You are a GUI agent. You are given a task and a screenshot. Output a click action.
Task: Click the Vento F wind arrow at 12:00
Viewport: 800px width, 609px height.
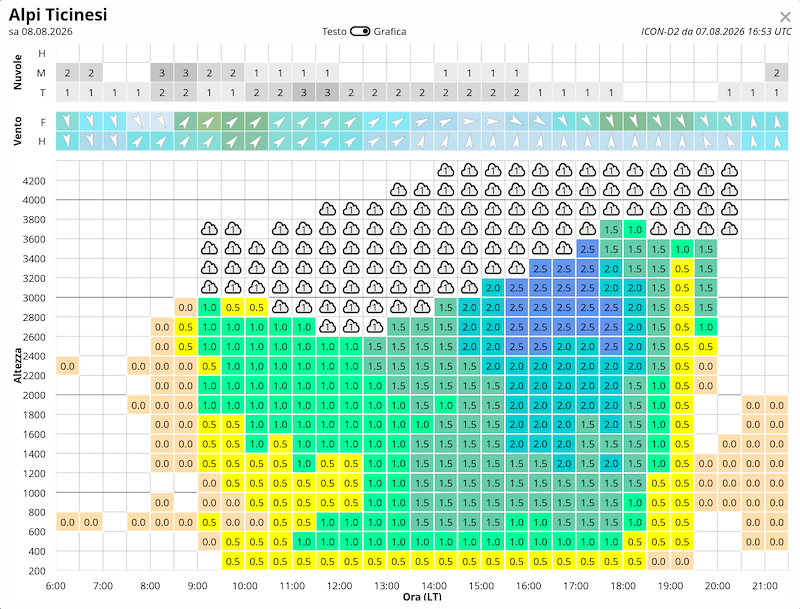click(351, 122)
